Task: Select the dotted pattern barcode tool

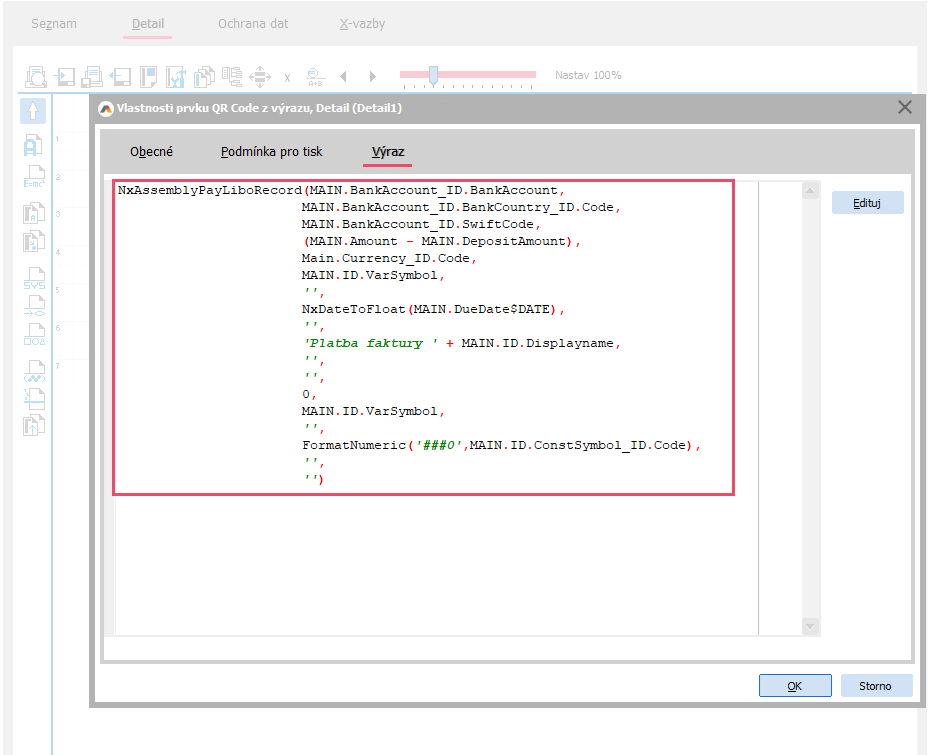Action: pyautogui.click(x=34, y=372)
